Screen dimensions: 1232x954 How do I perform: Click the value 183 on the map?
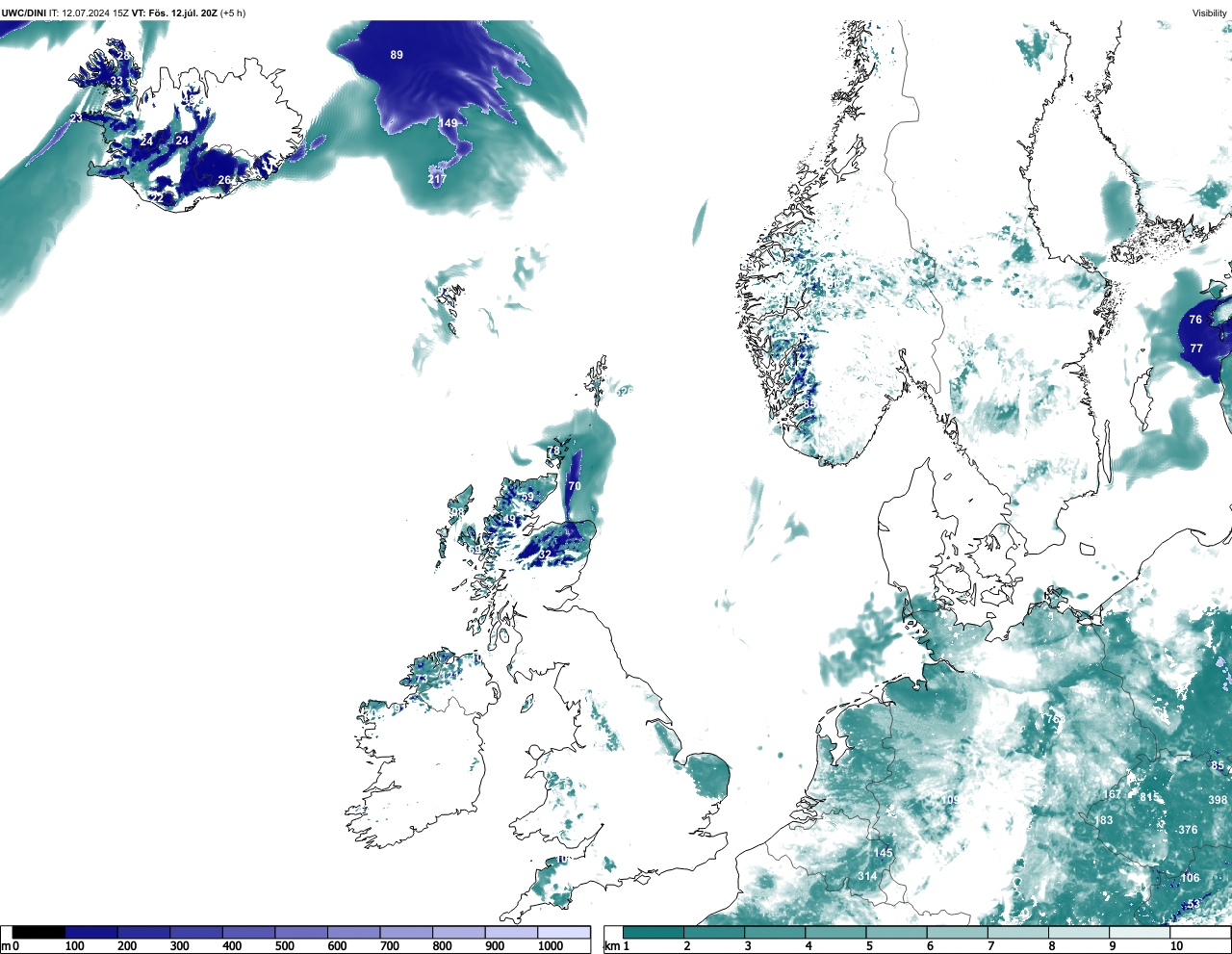point(1103,820)
